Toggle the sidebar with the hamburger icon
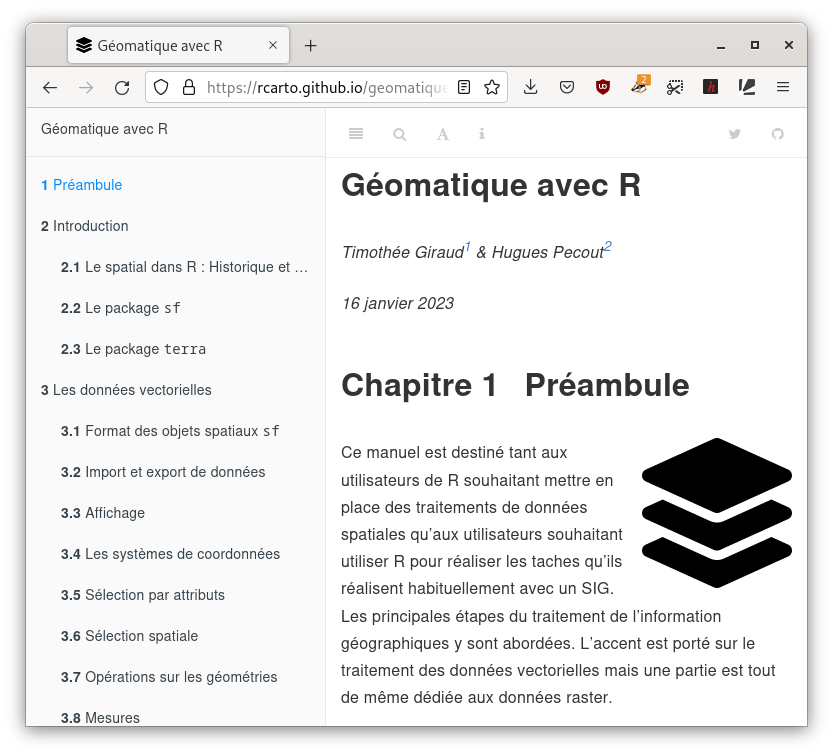The width and height of the screenshot is (833, 755). point(355,134)
